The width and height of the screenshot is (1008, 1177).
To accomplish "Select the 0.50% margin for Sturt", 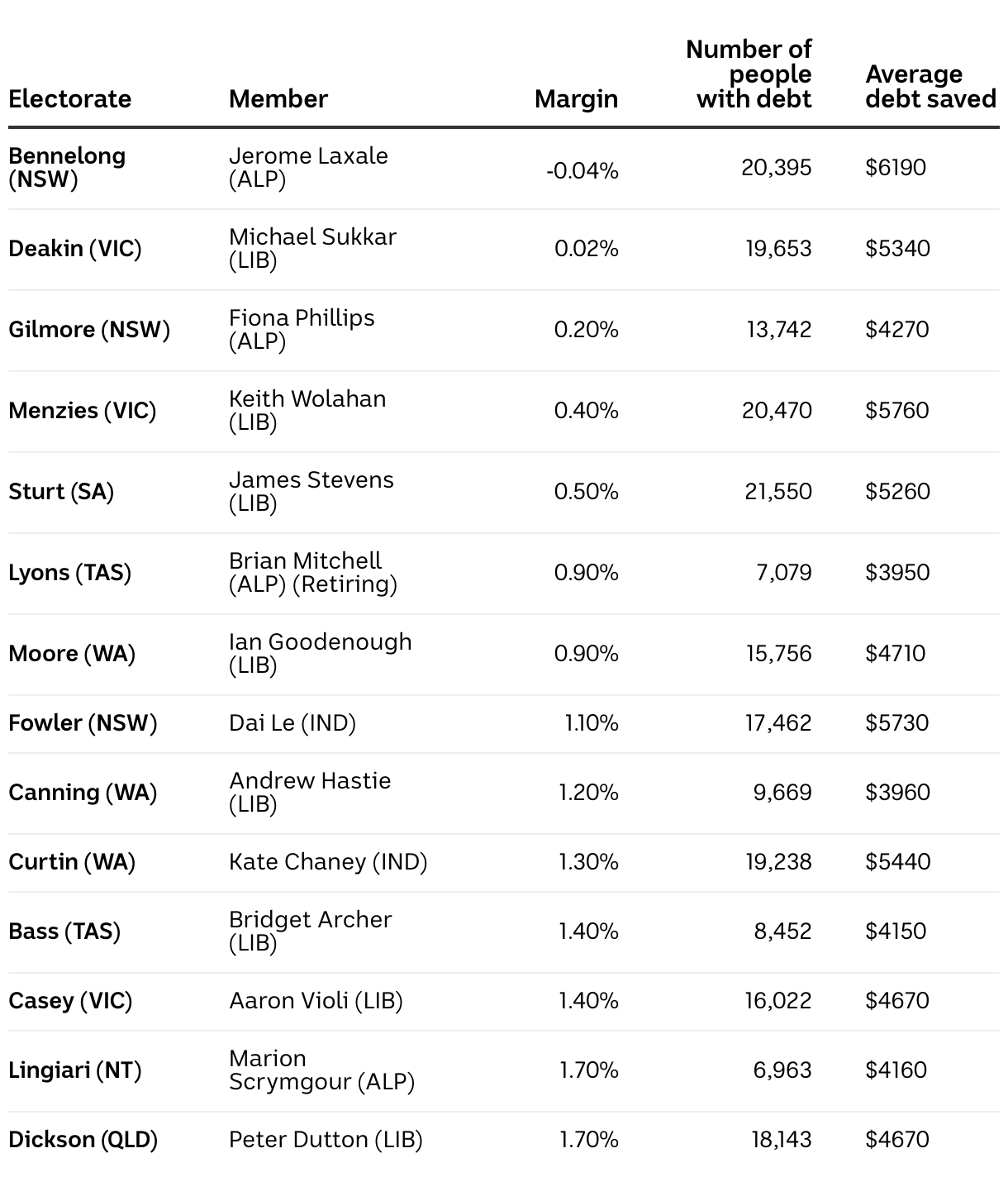I will point(586,492).
